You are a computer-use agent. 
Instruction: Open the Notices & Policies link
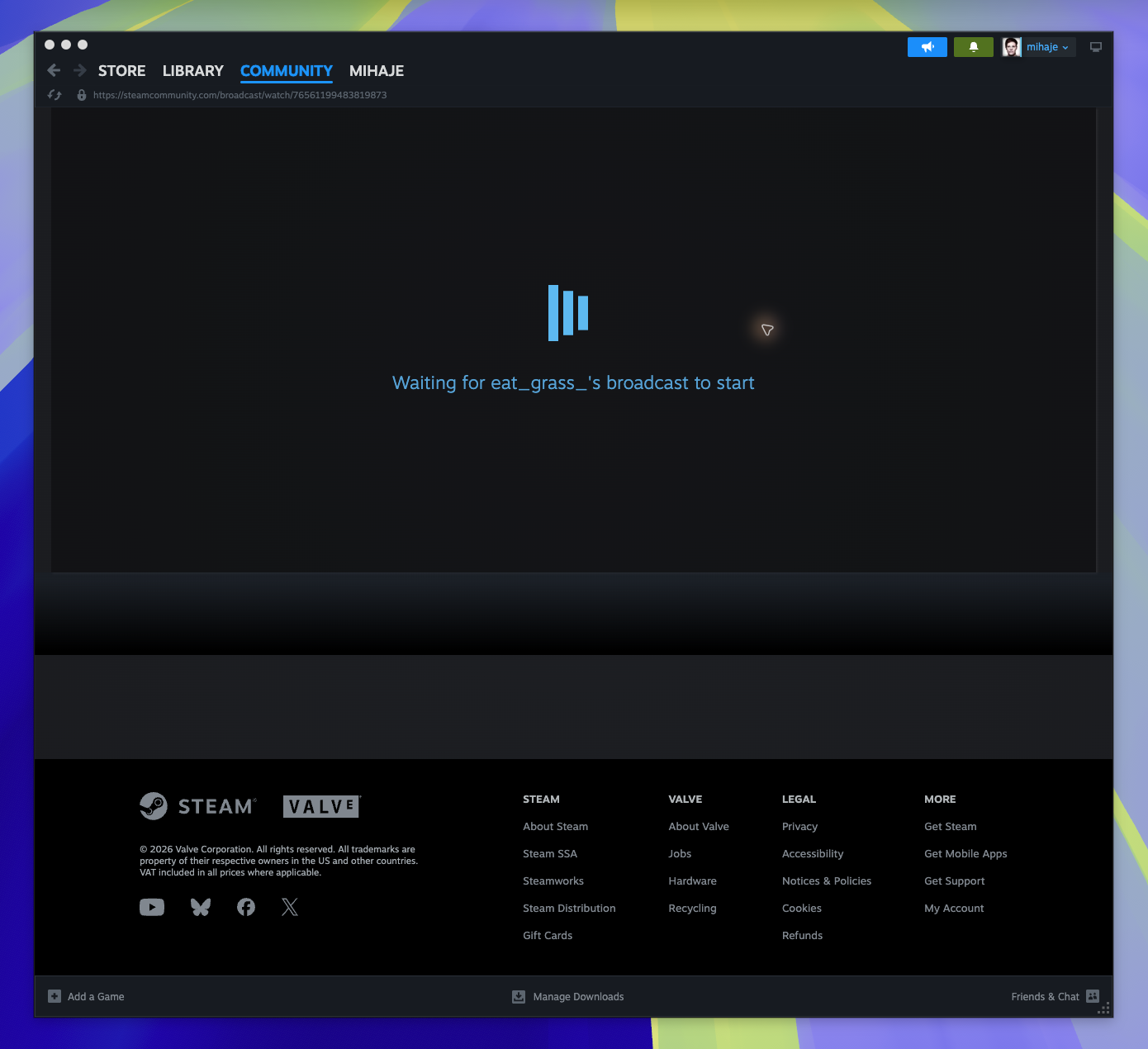coord(827,881)
